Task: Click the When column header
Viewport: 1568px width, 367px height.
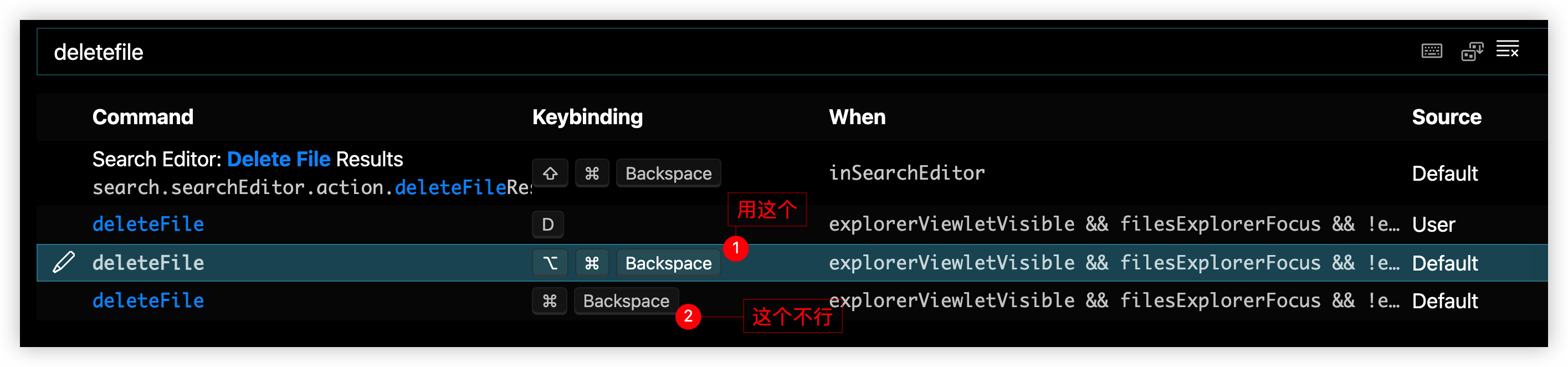Action: (x=857, y=117)
